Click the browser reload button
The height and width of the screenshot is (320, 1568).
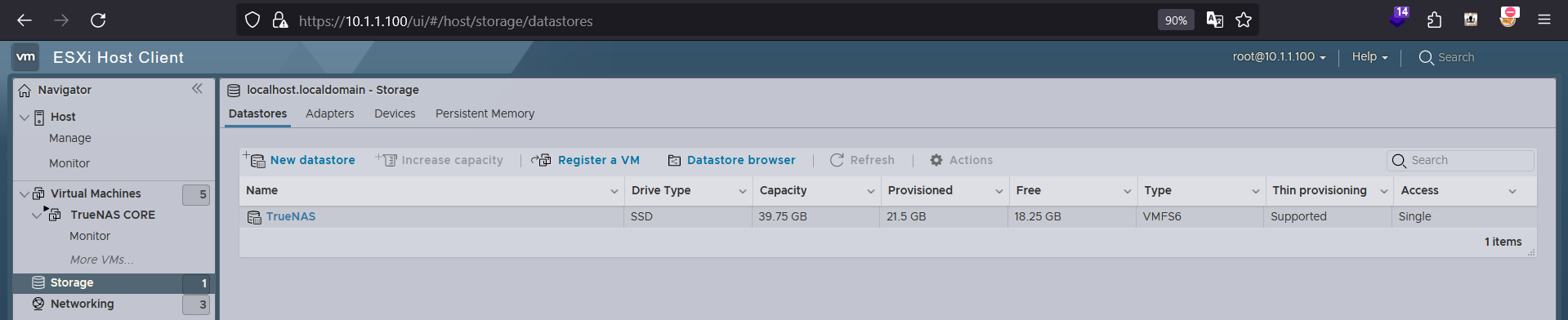click(98, 20)
